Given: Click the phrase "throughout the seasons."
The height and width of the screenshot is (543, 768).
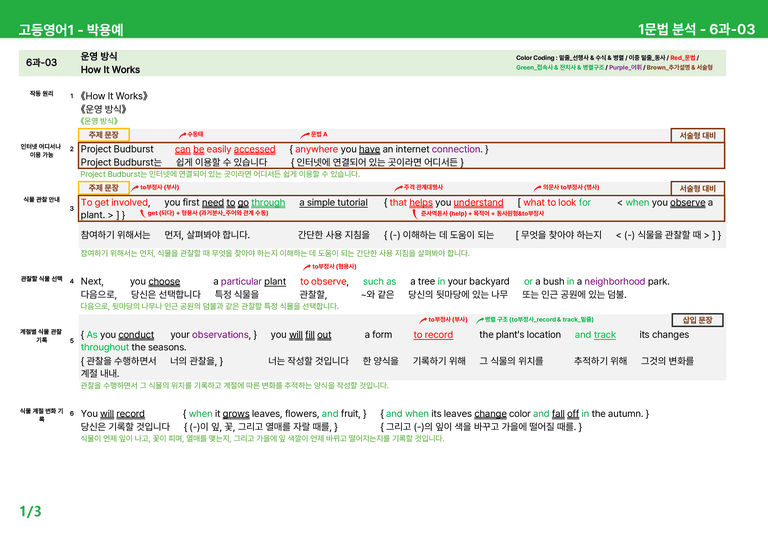Looking at the screenshot, I should (x=133, y=347).
